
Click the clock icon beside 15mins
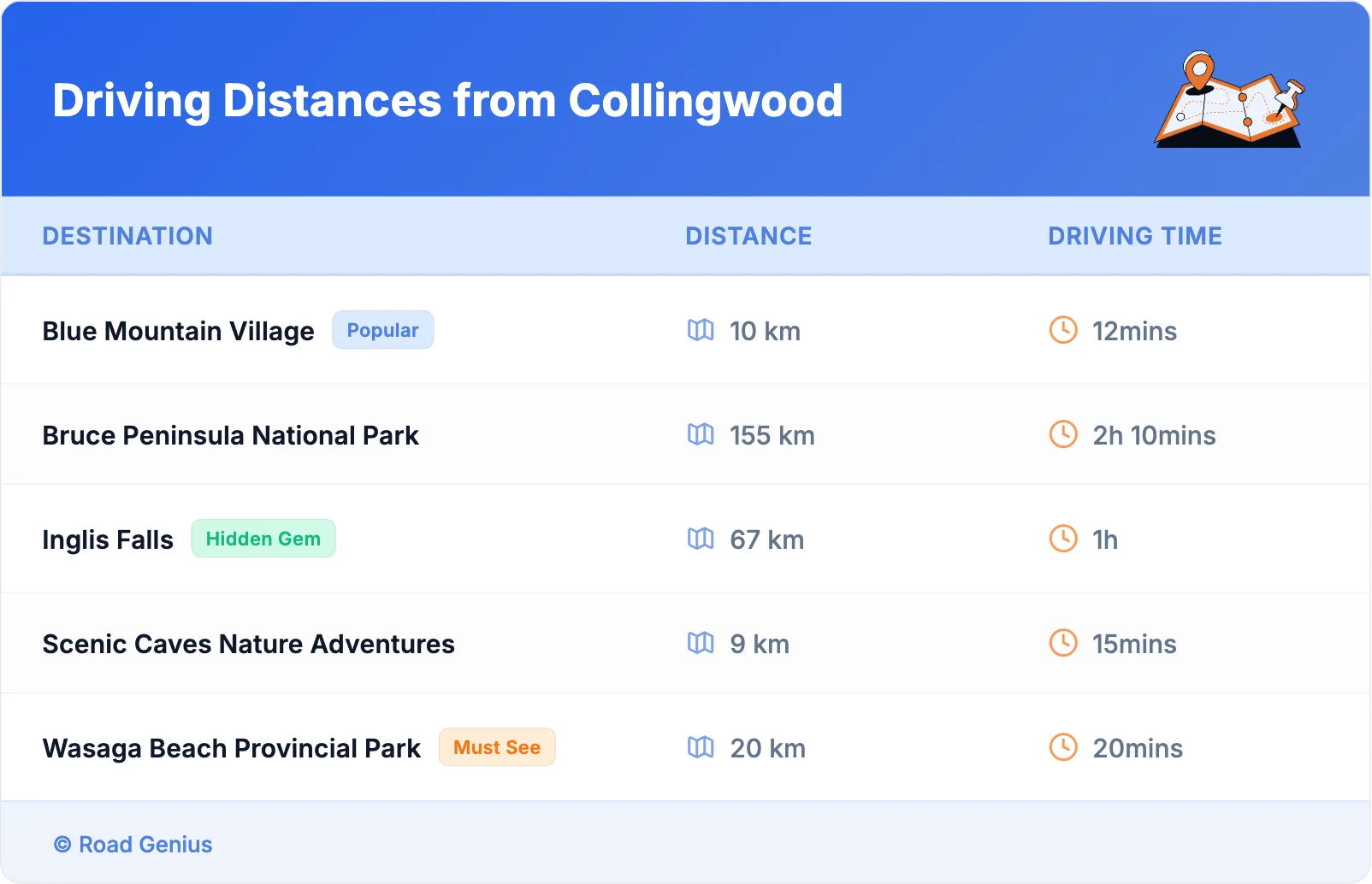[1063, 643]
